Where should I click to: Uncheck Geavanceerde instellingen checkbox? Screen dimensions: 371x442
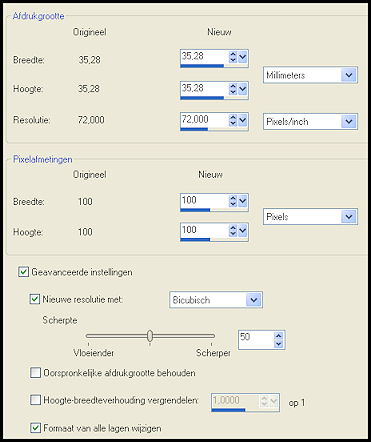point(23,272)
